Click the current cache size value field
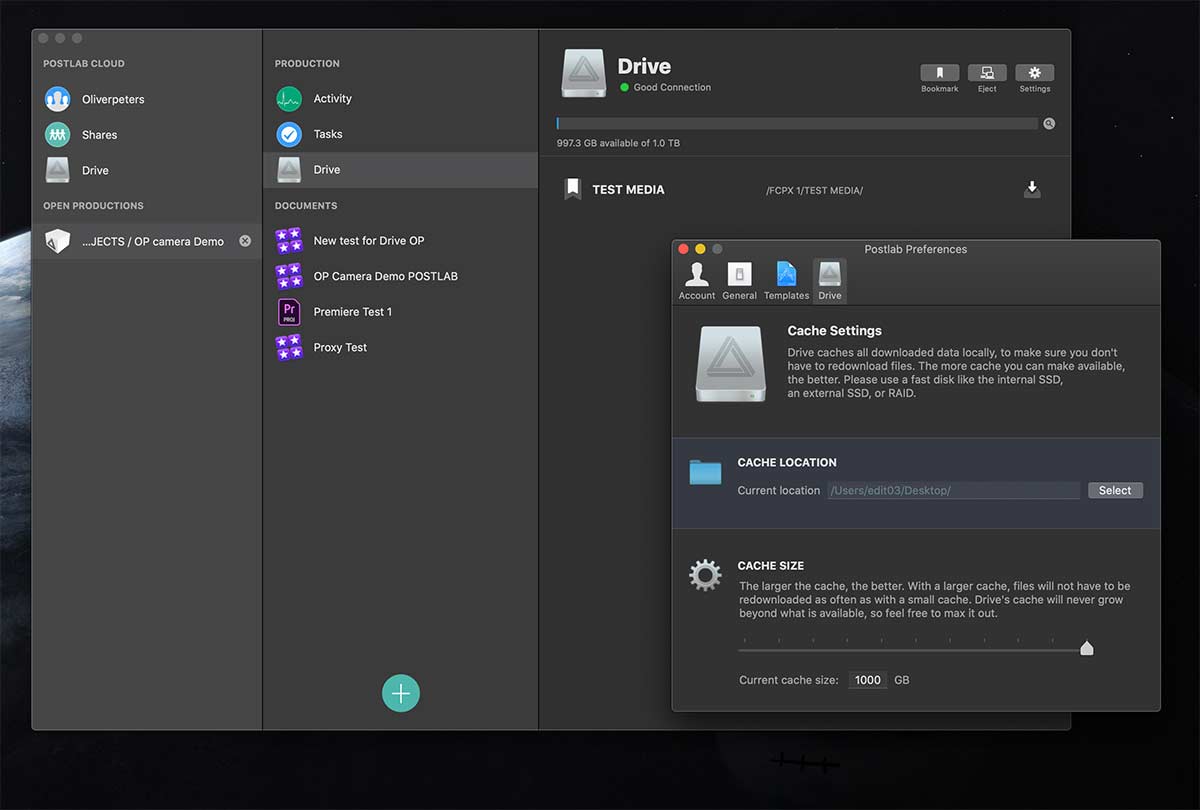 [x=868, y=680]
